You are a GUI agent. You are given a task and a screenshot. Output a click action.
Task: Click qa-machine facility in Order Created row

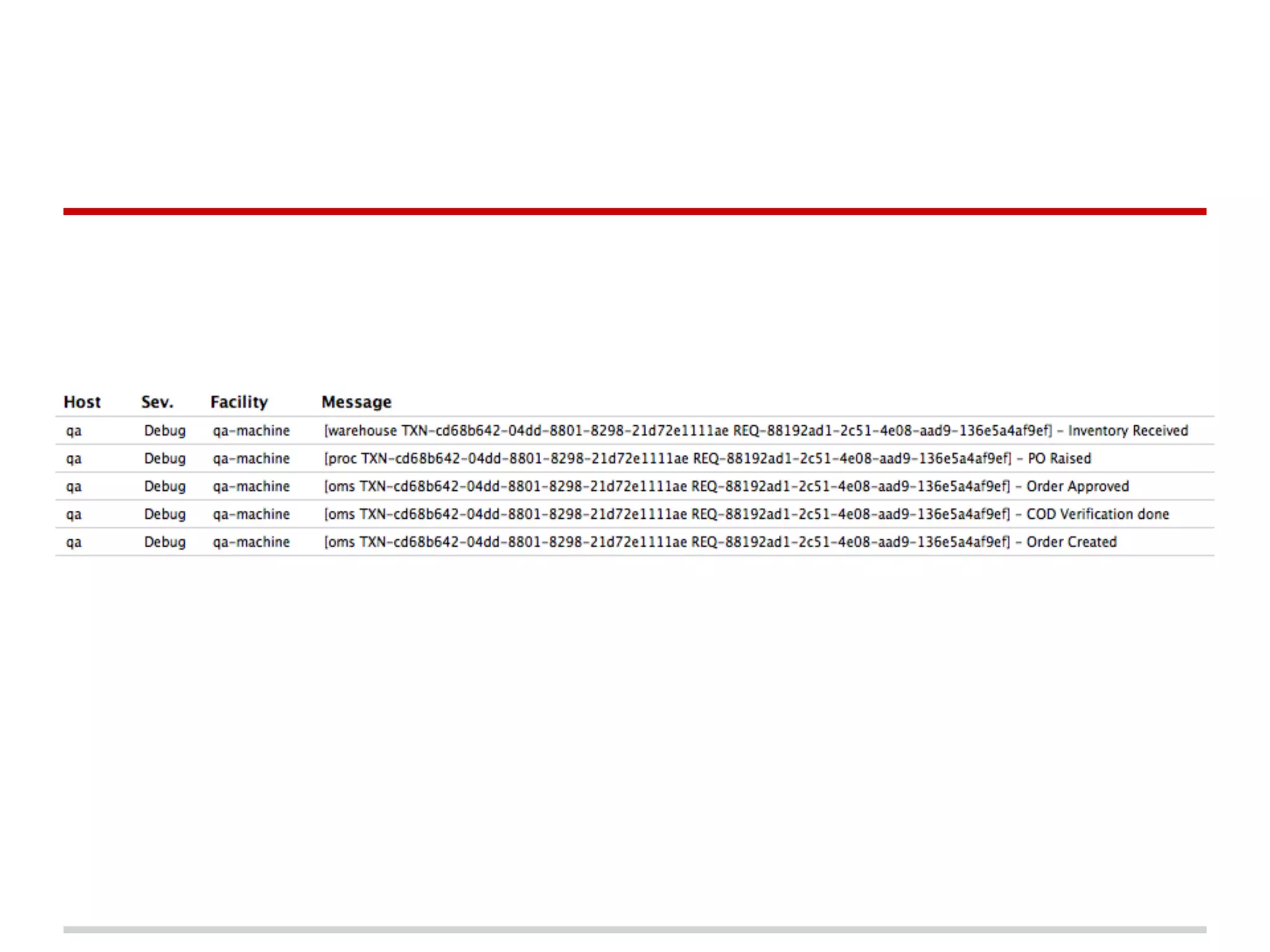251,543
